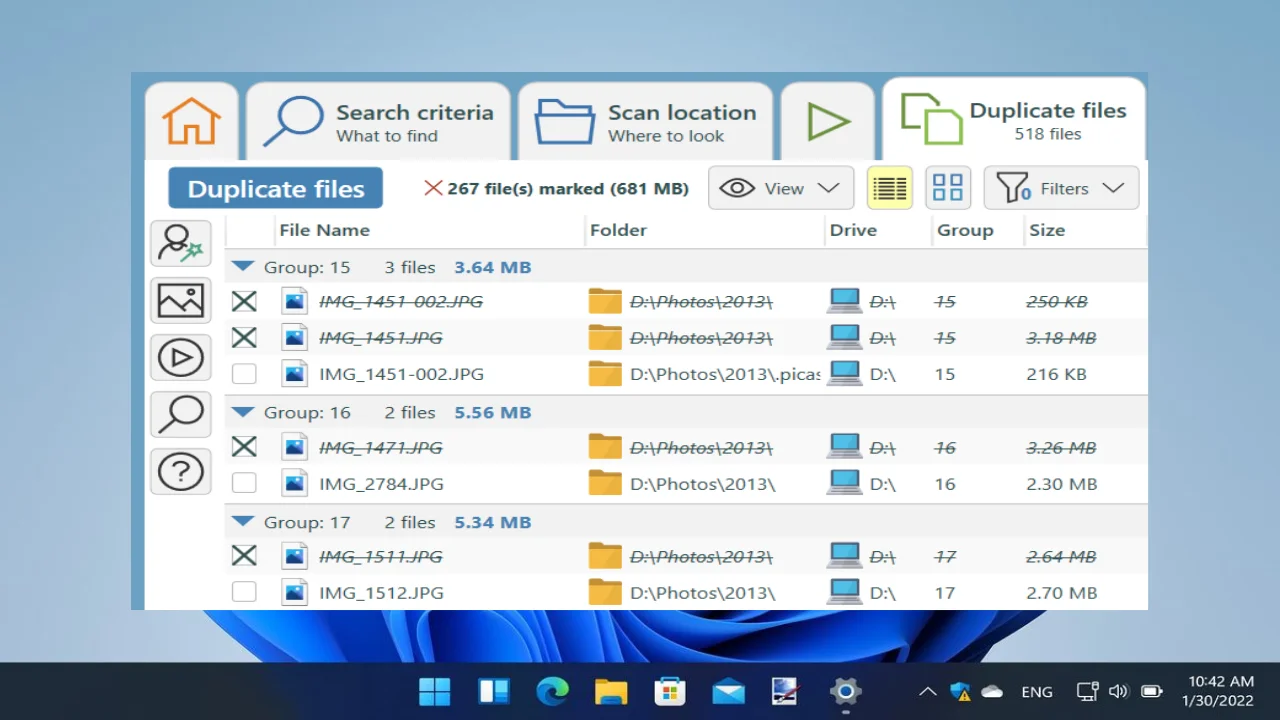The width and height of the screenshot is (1280, 720).
Task: Open Settings gear in taskbar
Action: (x=846, y=691)
